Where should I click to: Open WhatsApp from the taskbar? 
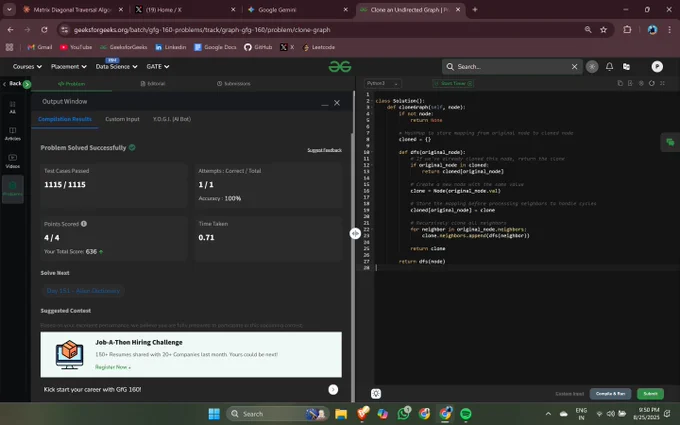click(404, 414)
